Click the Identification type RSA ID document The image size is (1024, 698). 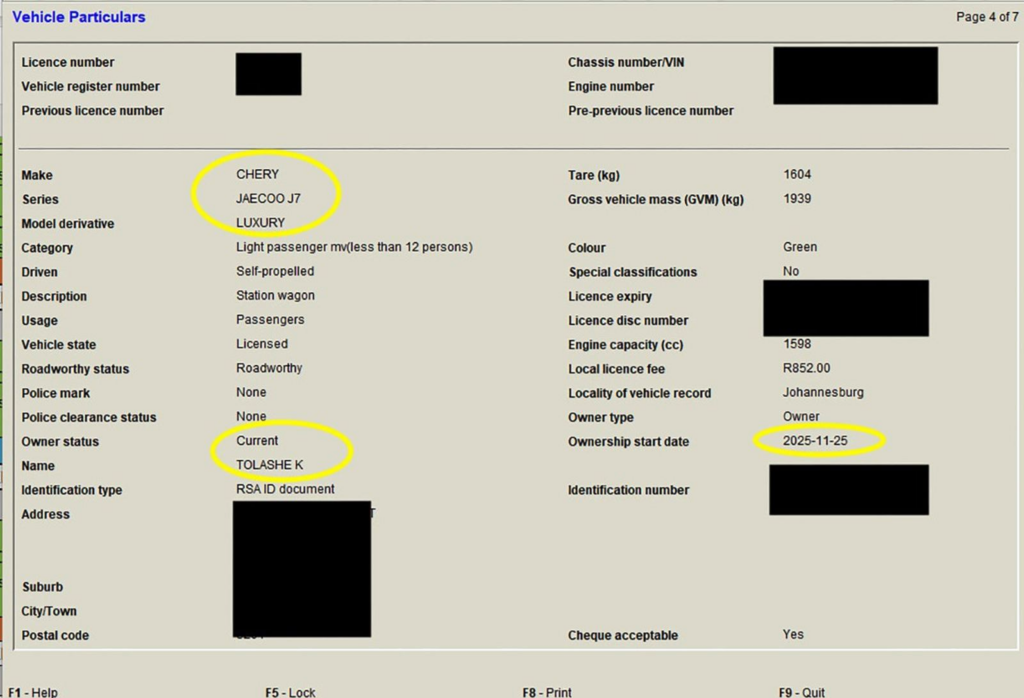[x=285, y=490]
